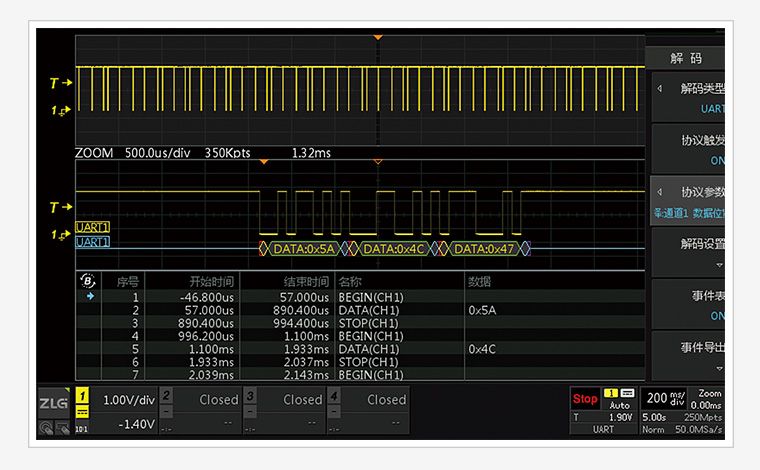Click the circular B bus icon in table header
Viewport: 760px width, 470px height.
pos(87,282)
